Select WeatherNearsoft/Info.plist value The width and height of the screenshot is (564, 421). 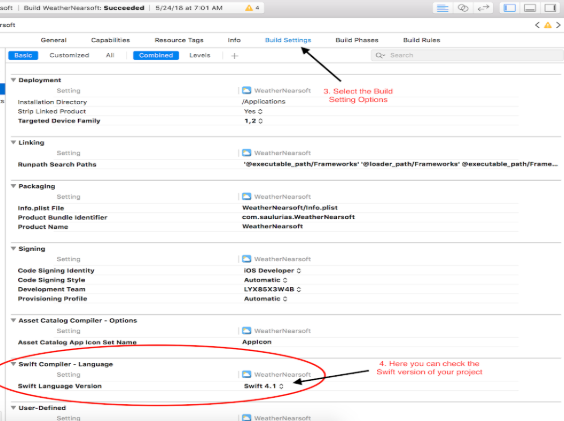[x=290, y=208]
